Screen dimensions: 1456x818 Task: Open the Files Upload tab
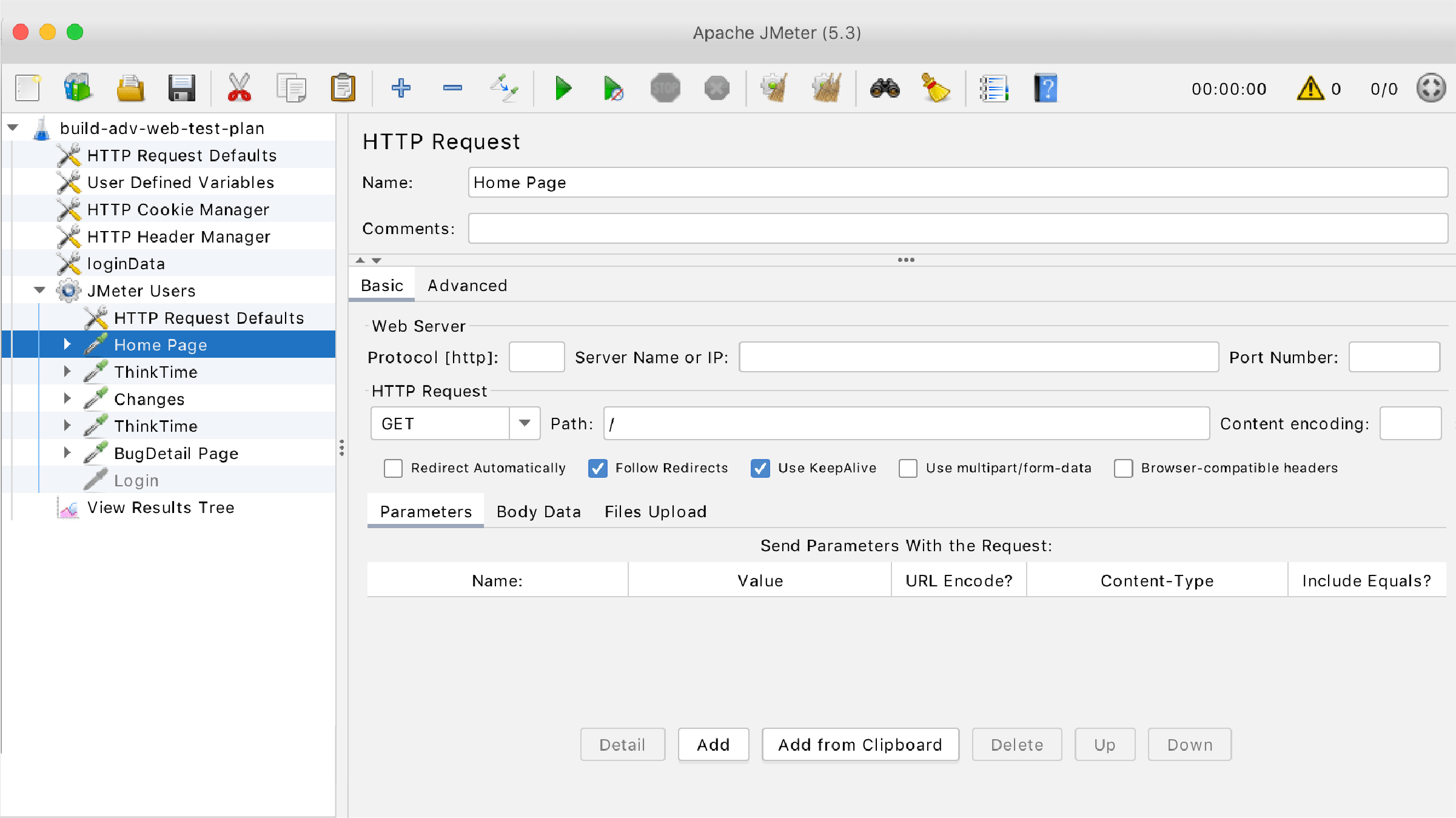(x=656, y=512)
